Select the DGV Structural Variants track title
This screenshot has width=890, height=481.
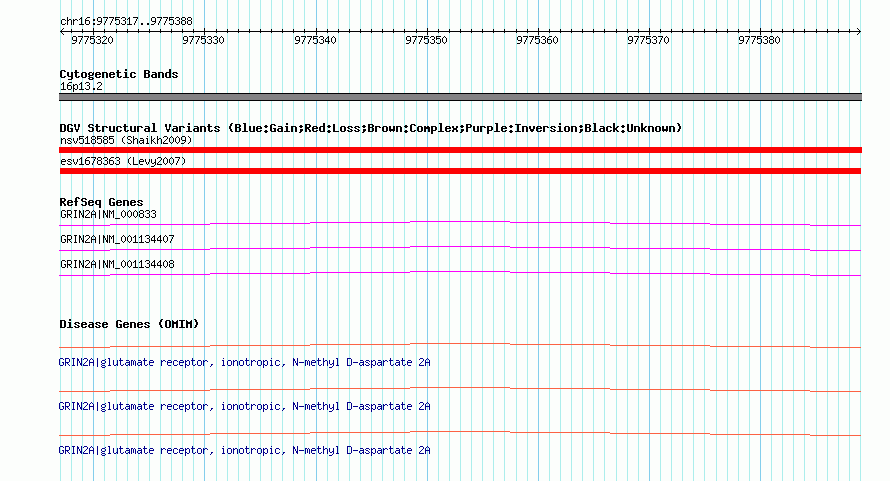[x=370, y=128]
